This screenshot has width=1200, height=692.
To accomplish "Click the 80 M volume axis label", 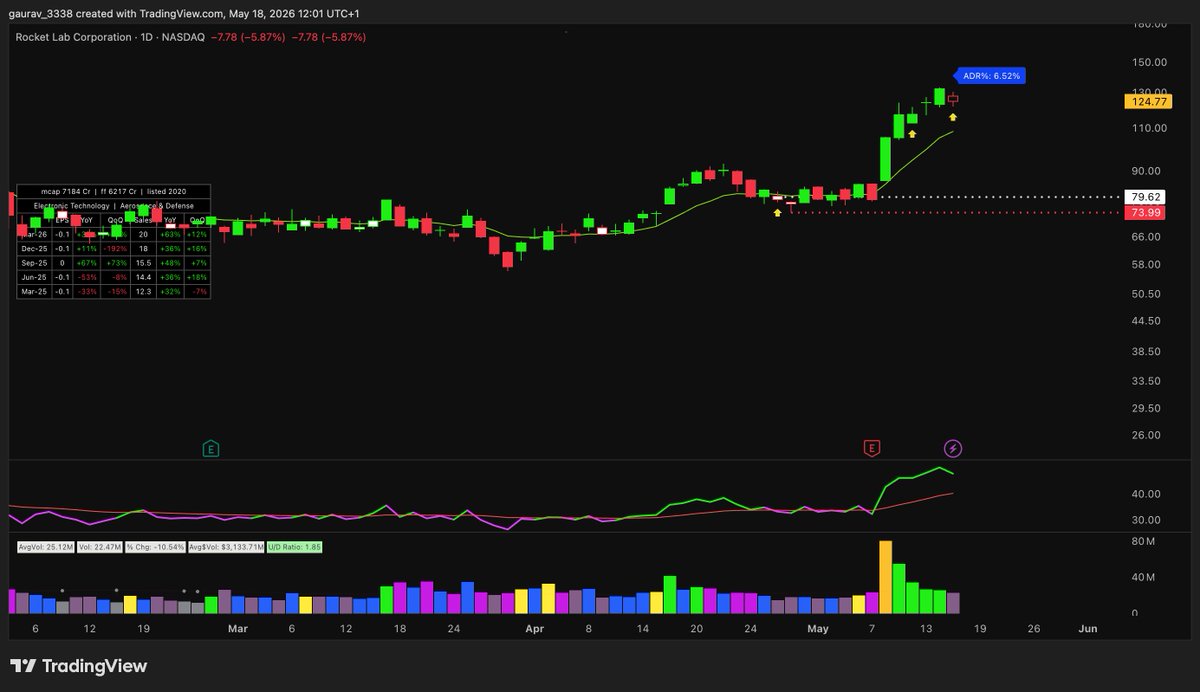I will pos(1144,542).
